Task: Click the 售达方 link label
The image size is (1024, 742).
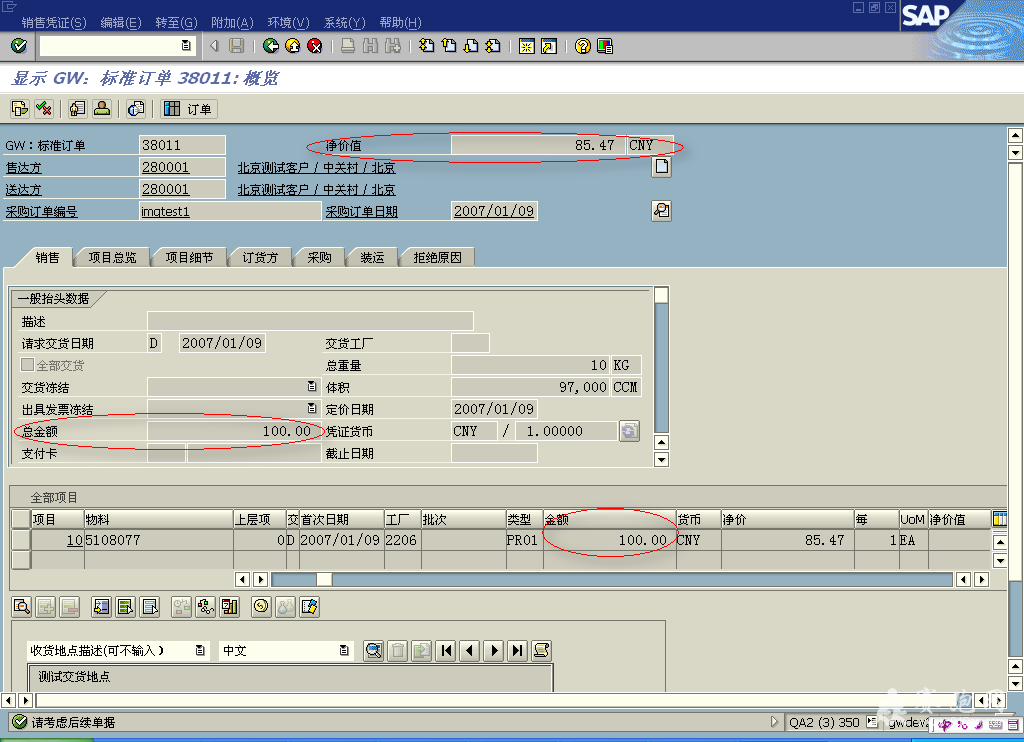Action: (24, 168)
